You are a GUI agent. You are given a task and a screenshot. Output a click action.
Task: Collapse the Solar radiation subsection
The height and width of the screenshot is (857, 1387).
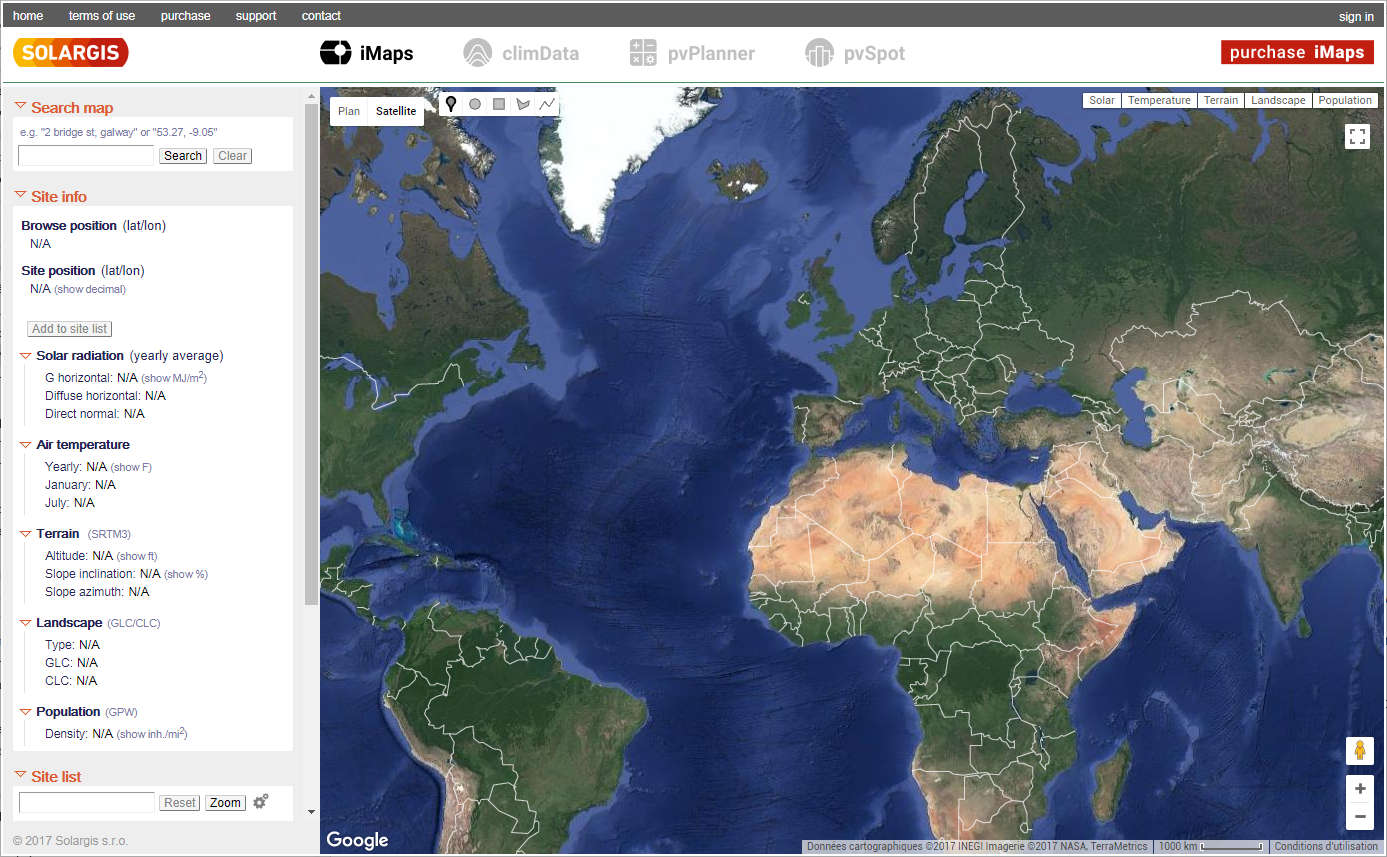point(26,355)
